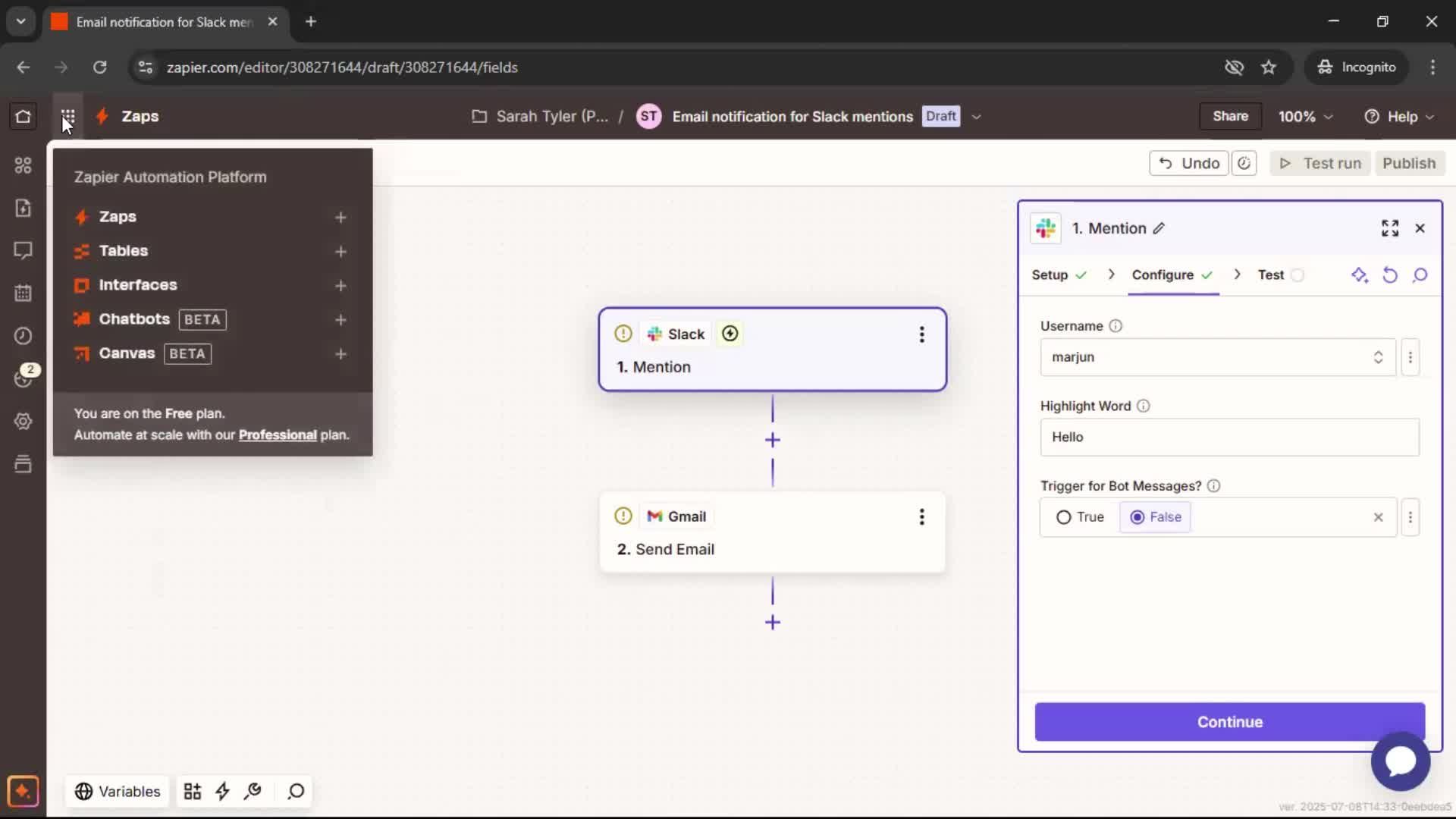Click the lightning bolt icon in bottom toolbar
The image size is (1456, 819).
point(222,792)
